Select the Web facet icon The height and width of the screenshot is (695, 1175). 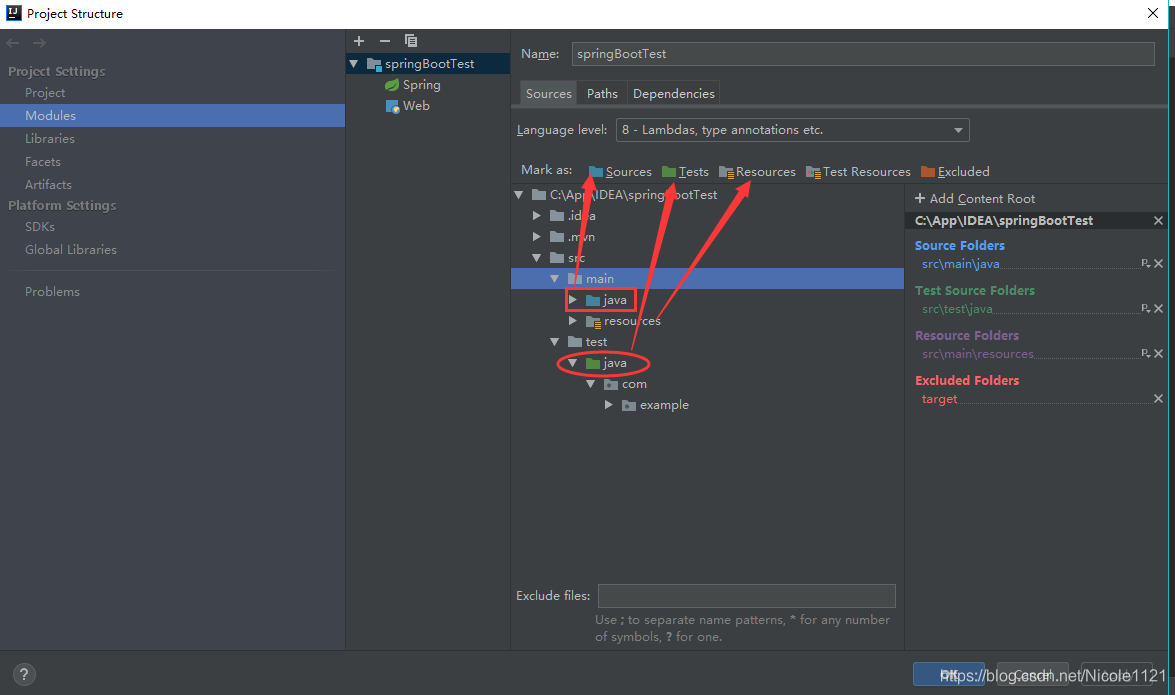392,106
